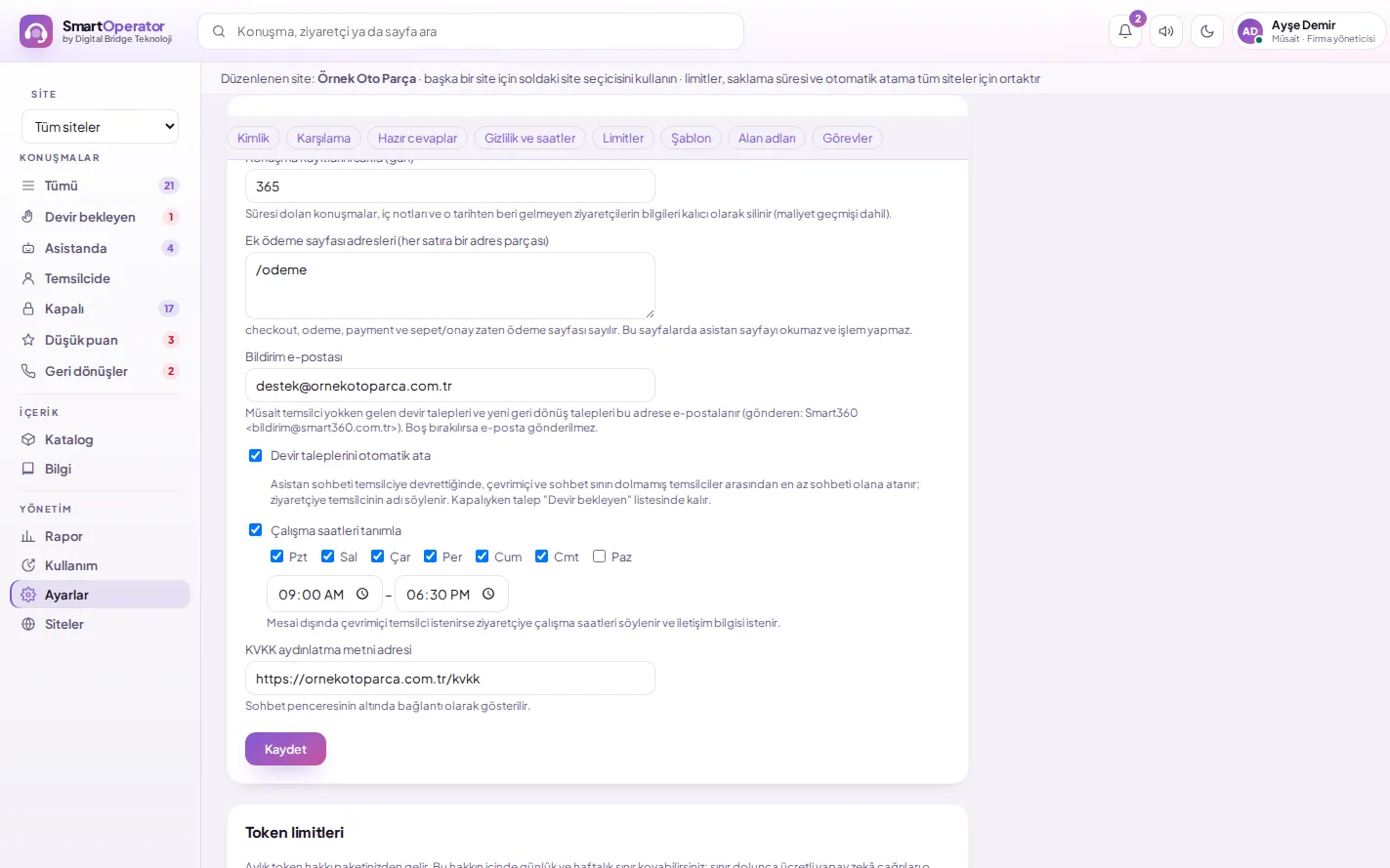The image size is (1390, 868).
Task: Switch to the Kimlik tab
Action: (253, 139)
